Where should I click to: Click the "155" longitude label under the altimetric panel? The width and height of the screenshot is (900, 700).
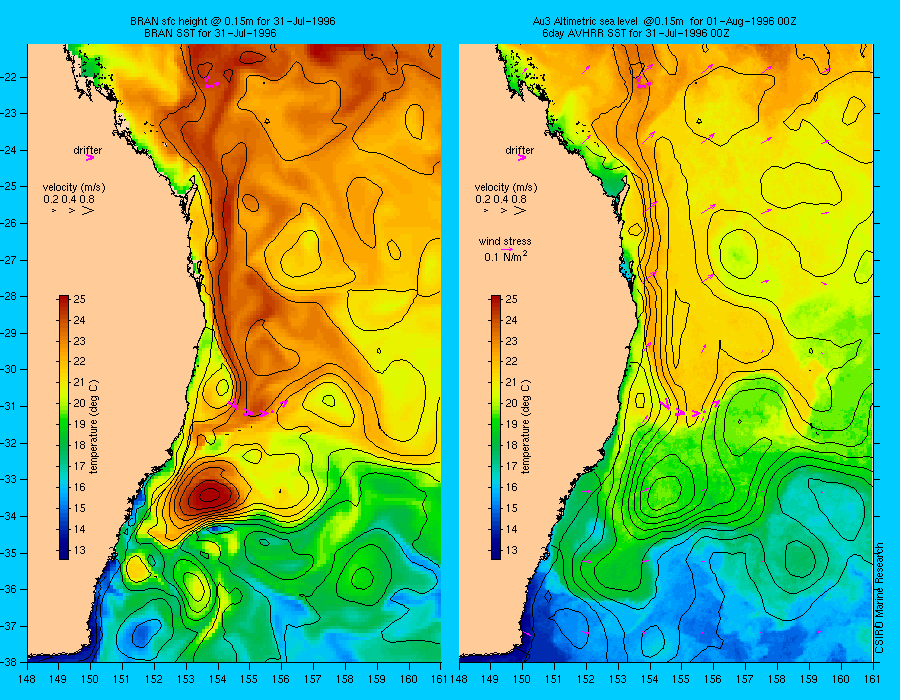[681, 679]
